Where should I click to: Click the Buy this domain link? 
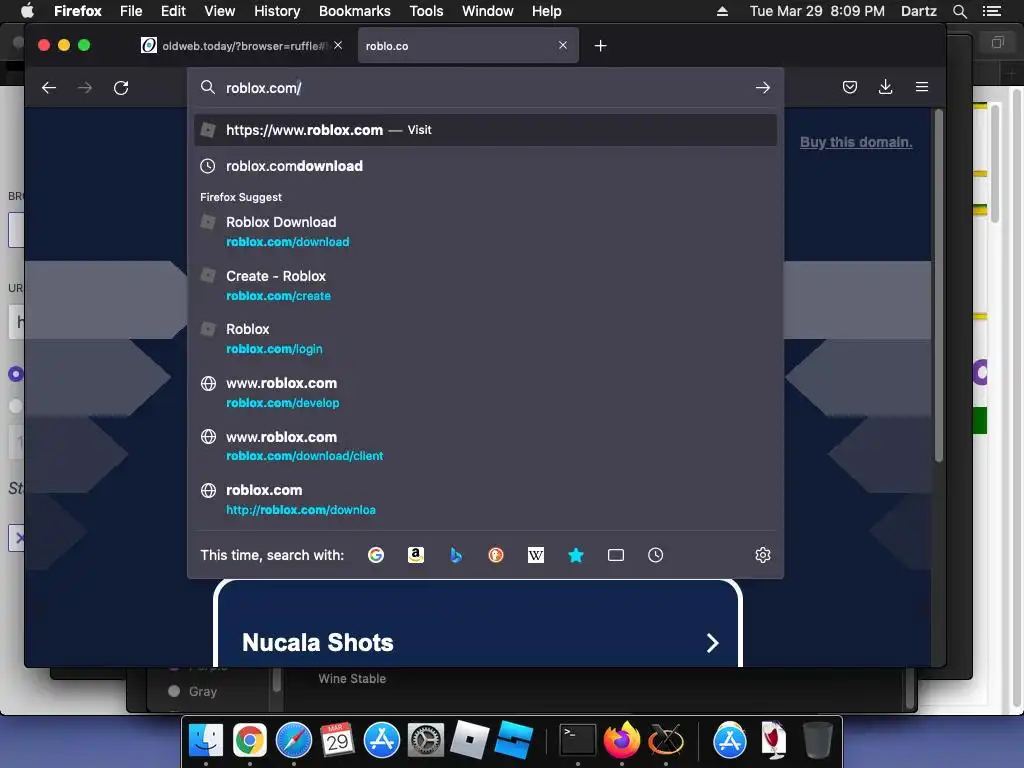point(856,142)
